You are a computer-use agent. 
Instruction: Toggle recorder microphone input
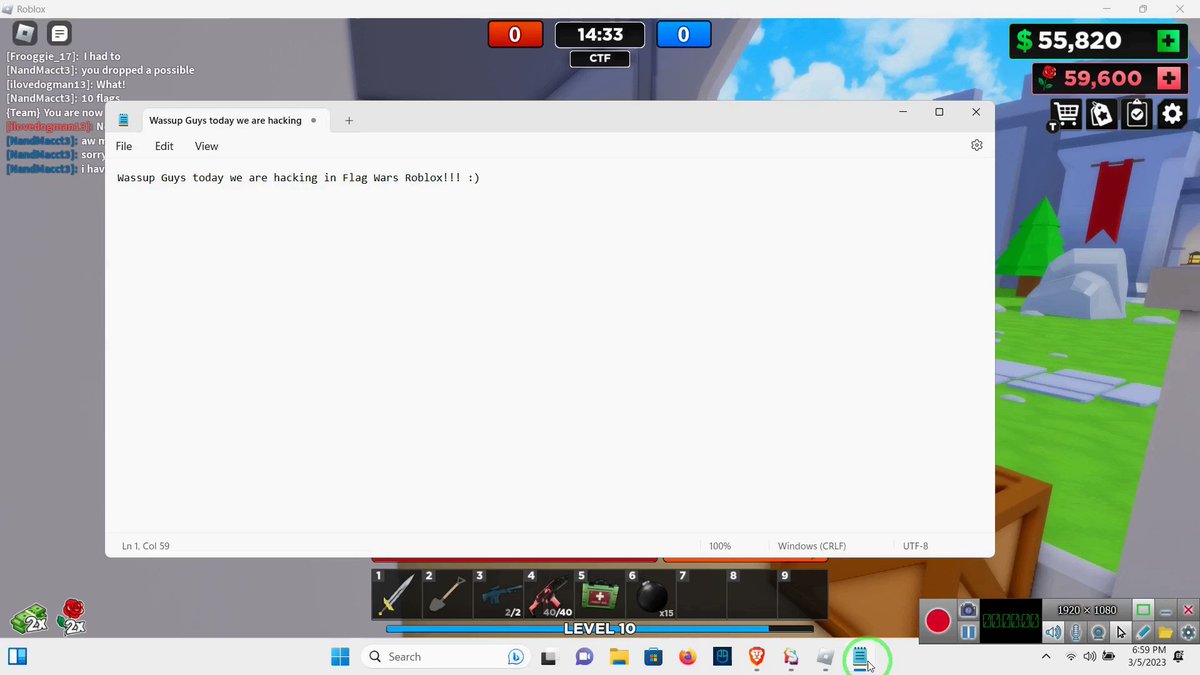click(x=1076, y=632)
